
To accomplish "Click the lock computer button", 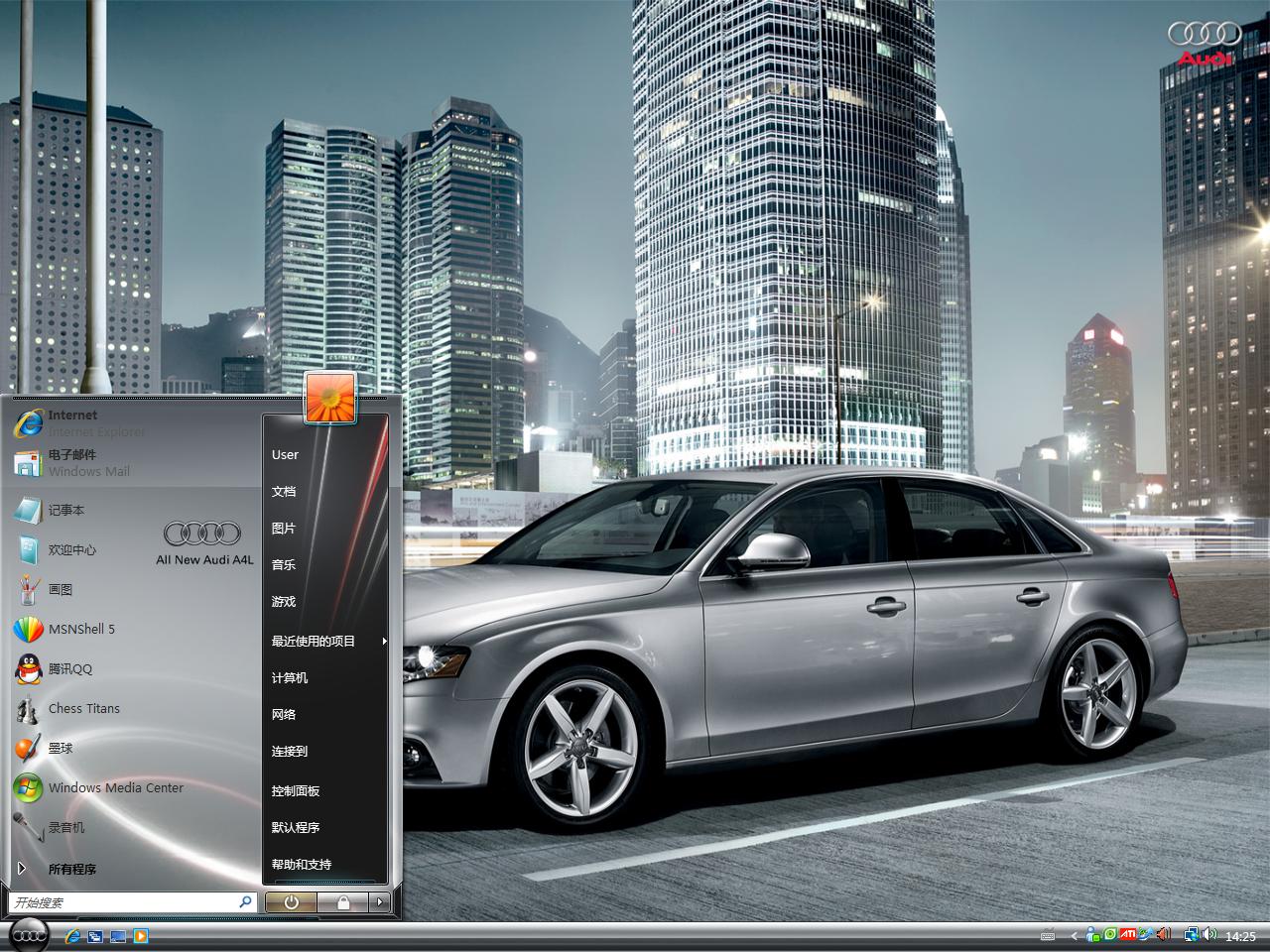I will [343, 902].
